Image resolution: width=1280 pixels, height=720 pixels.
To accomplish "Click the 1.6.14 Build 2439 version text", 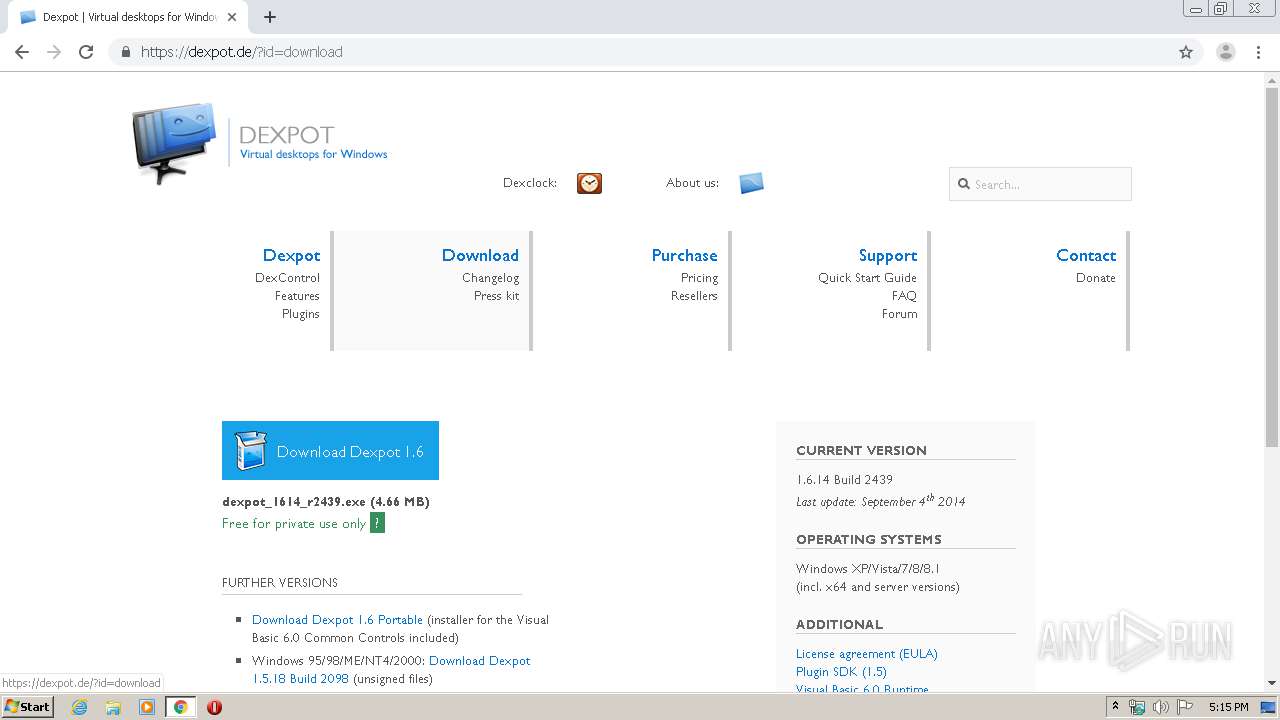I will [x=844, y=480].
